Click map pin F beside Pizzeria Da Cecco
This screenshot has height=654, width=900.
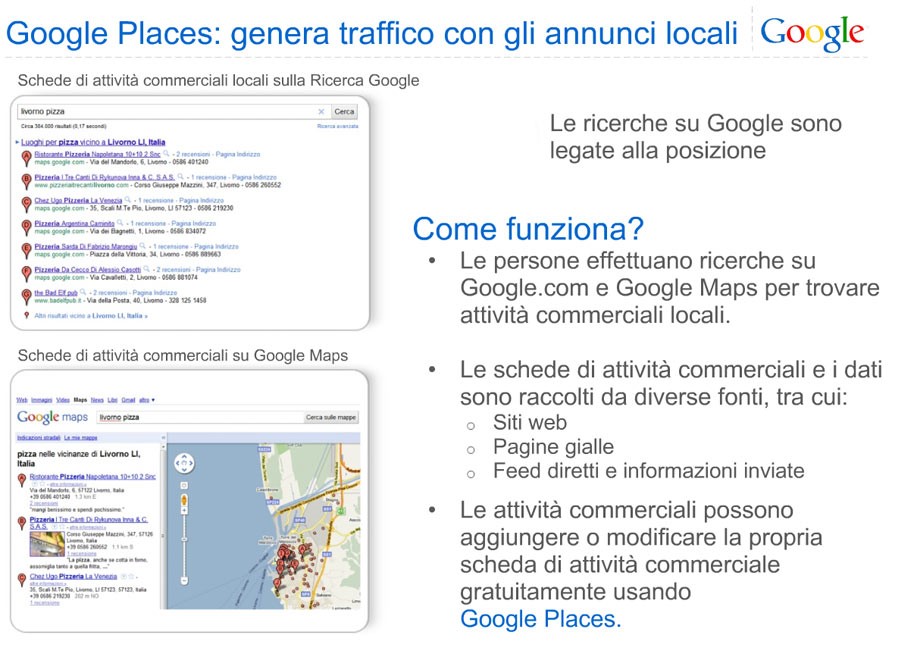(x=26, y=273)
